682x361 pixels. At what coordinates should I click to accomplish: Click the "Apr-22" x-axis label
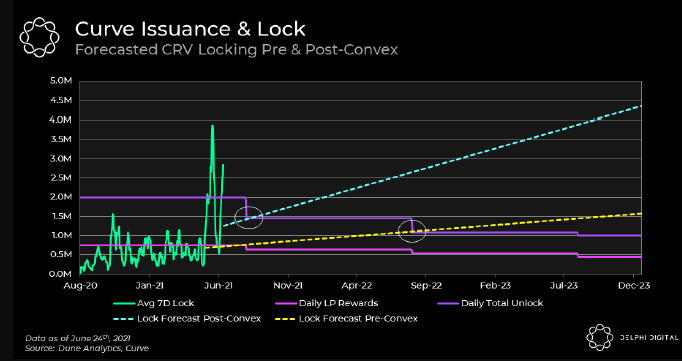click(357, 285)
